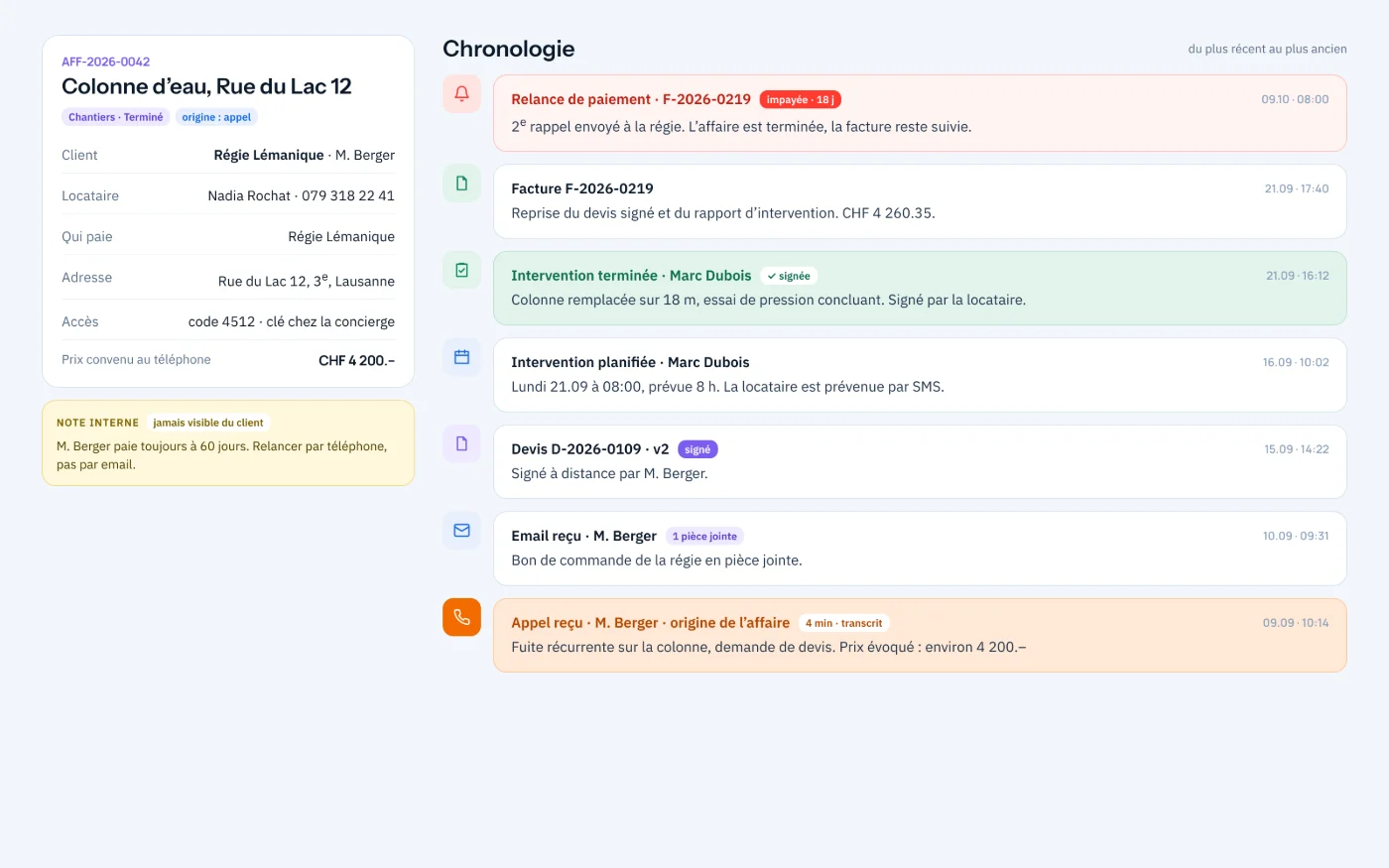The height and width of the screenshot is (868, 1389).
Task: Open the Devis D-2026-0109 · v2 title
Action: (x=590, y=449)
